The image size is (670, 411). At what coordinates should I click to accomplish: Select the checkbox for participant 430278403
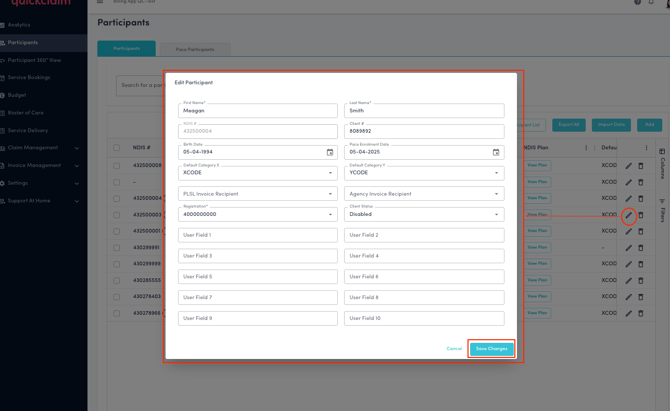[117, 297]
